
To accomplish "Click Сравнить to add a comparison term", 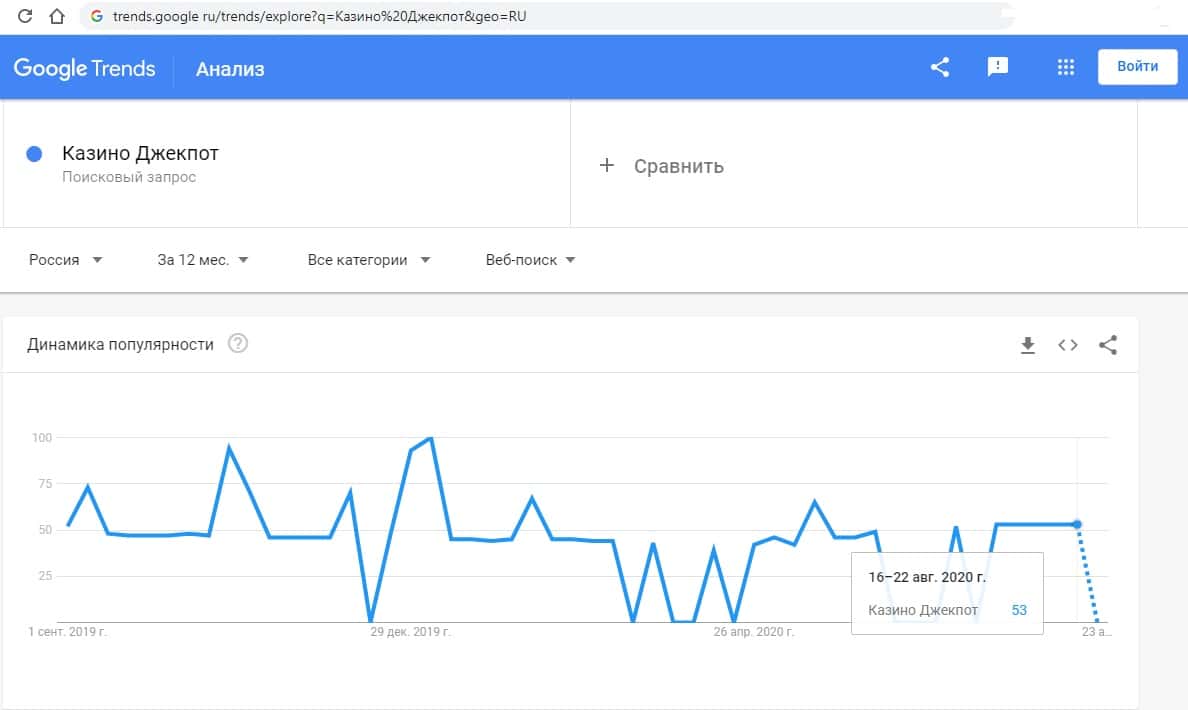I will pyautogui.click(x=662, y=166).
